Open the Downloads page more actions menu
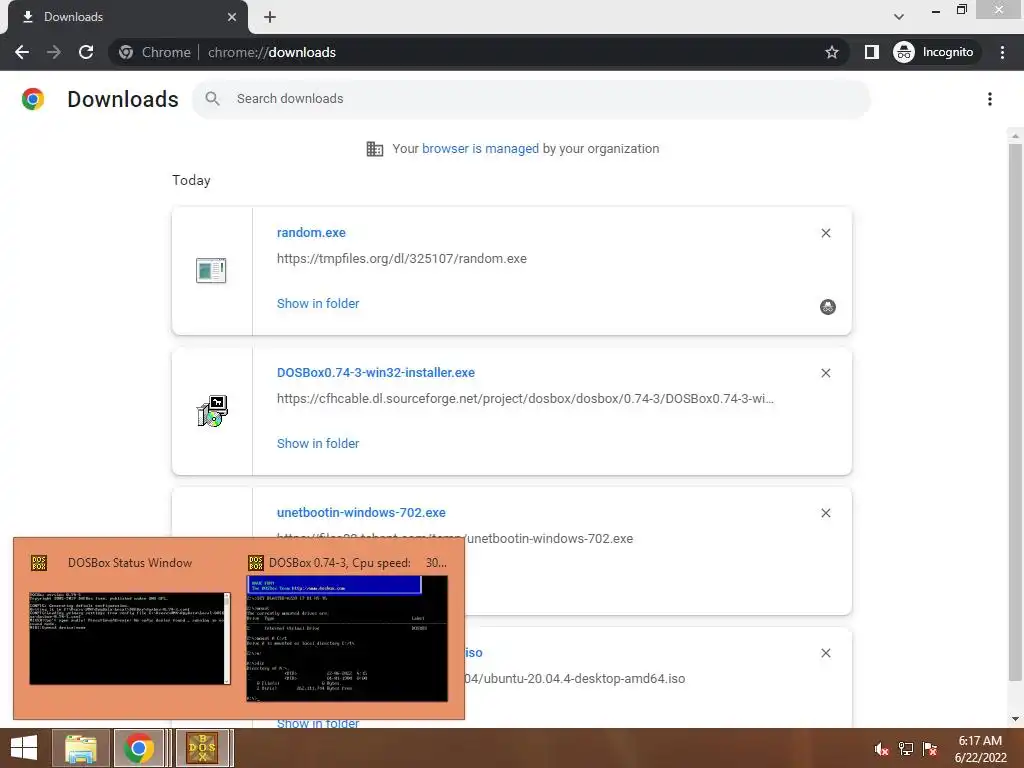Viewport: 1024px width, 768px height. click(990, 99)
